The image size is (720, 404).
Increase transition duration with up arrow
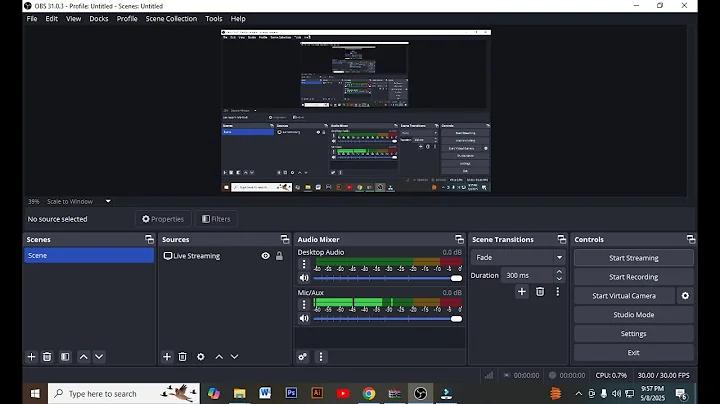[559, 272]
